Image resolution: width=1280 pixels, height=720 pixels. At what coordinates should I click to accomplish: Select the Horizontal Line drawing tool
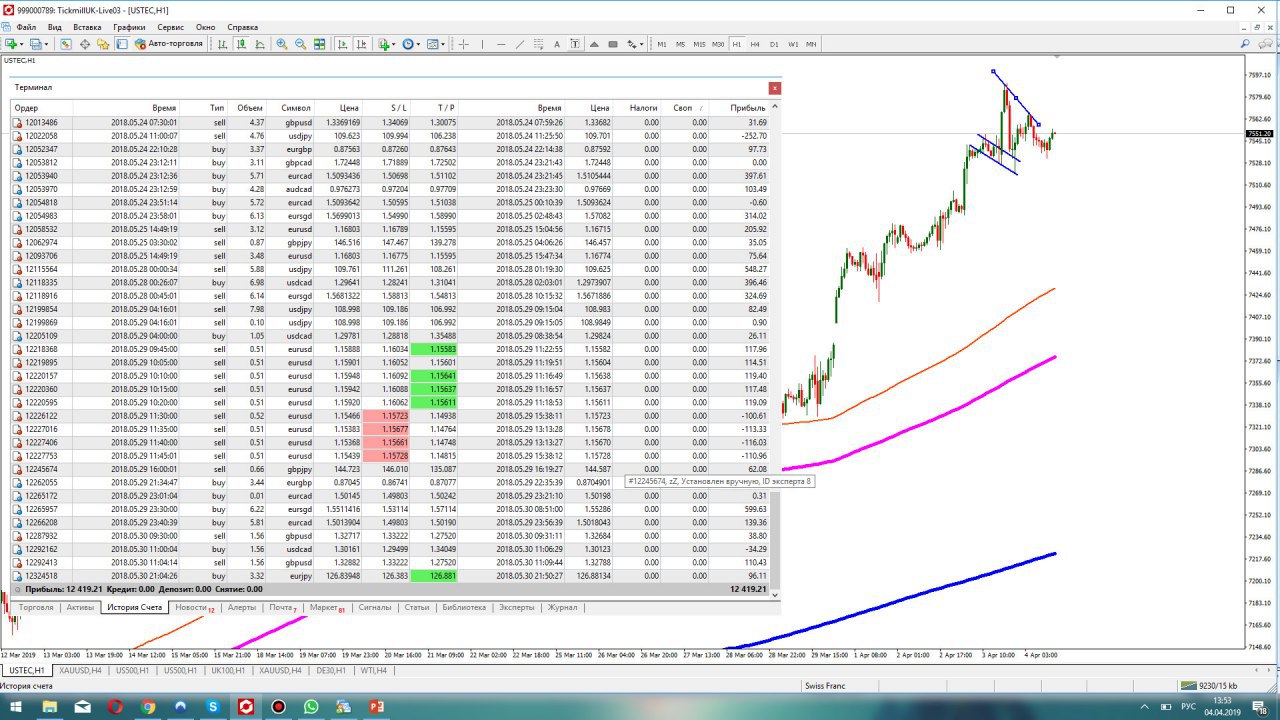501,44
